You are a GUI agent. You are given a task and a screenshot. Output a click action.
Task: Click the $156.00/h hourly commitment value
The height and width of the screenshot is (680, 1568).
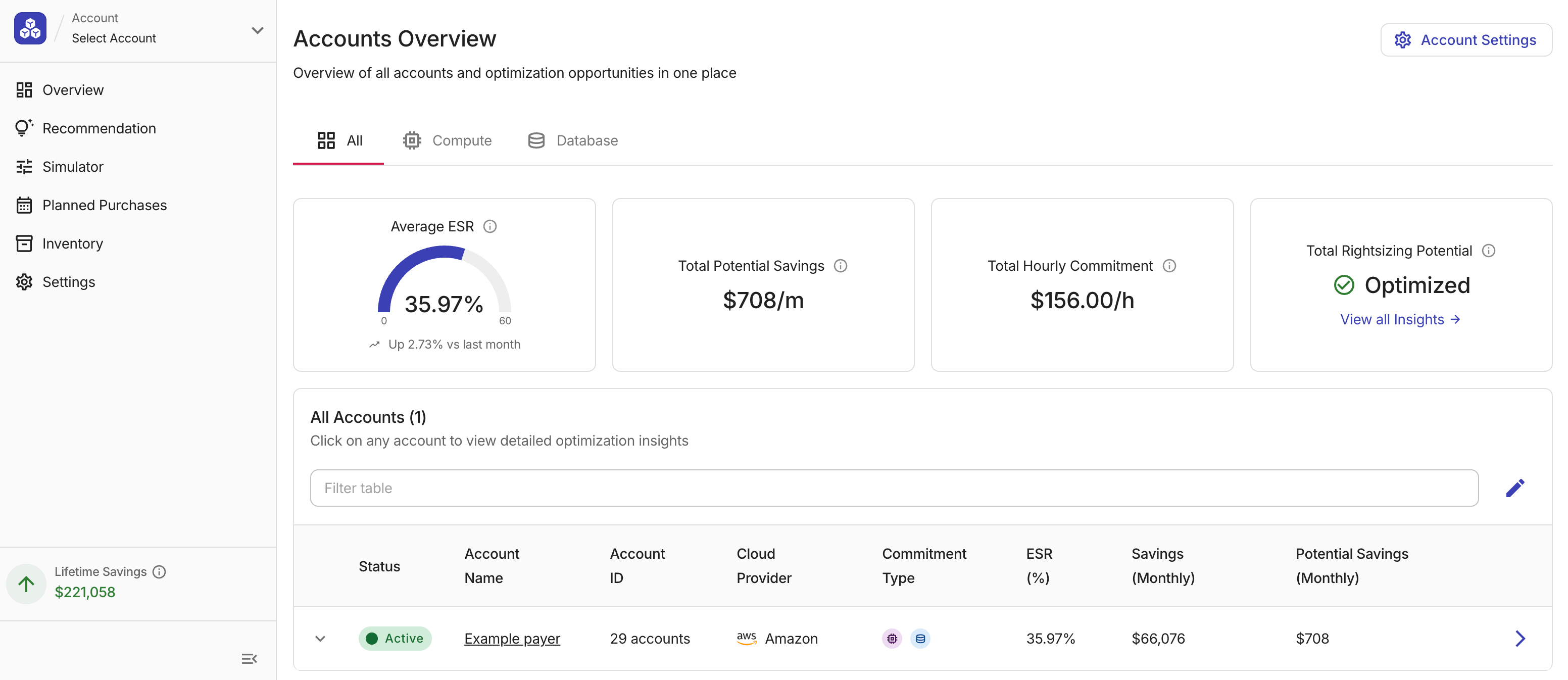(1082, 300)
